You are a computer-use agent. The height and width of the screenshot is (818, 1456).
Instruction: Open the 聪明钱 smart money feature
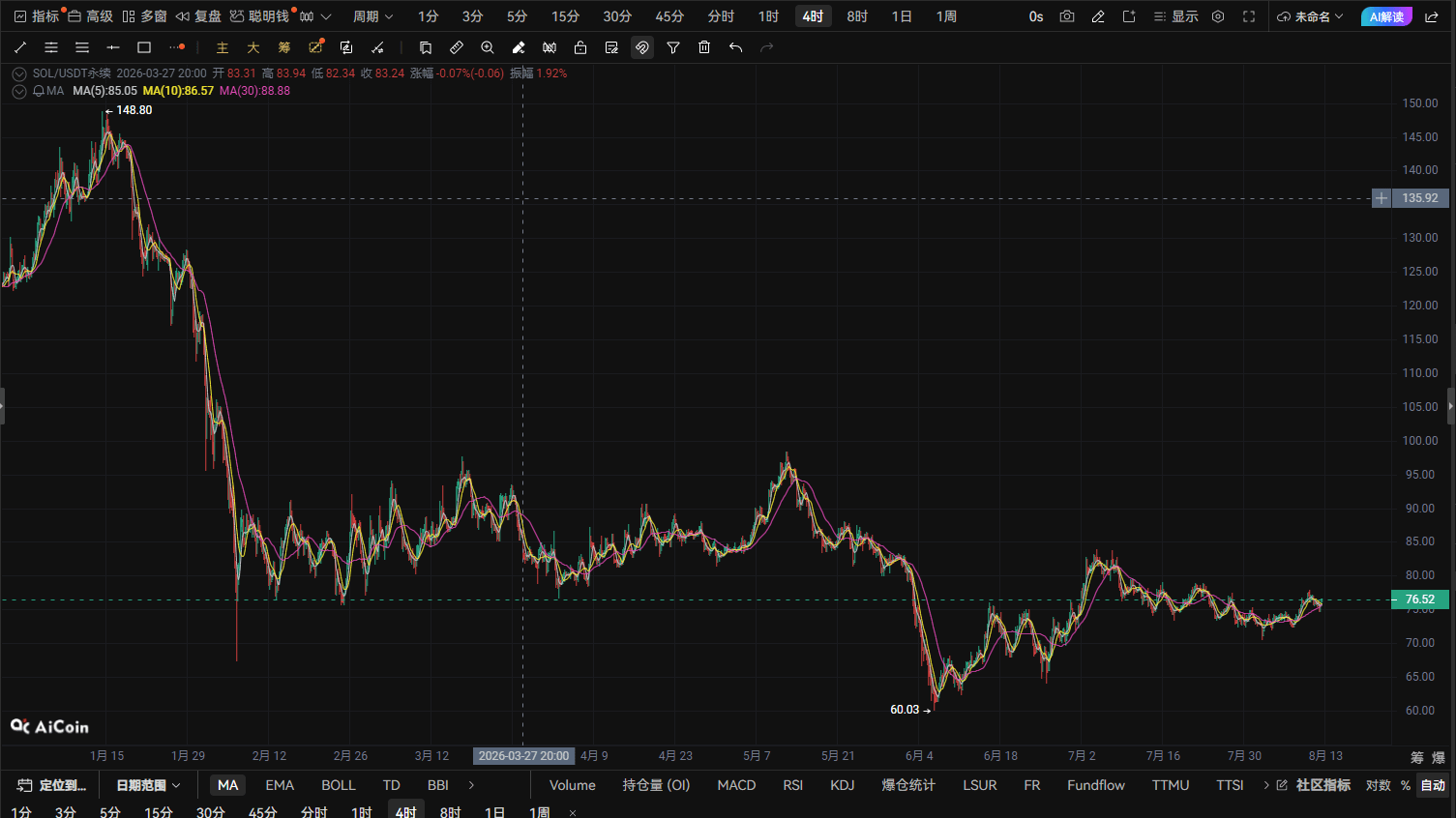pyautogui.click(x=259, y=16)
